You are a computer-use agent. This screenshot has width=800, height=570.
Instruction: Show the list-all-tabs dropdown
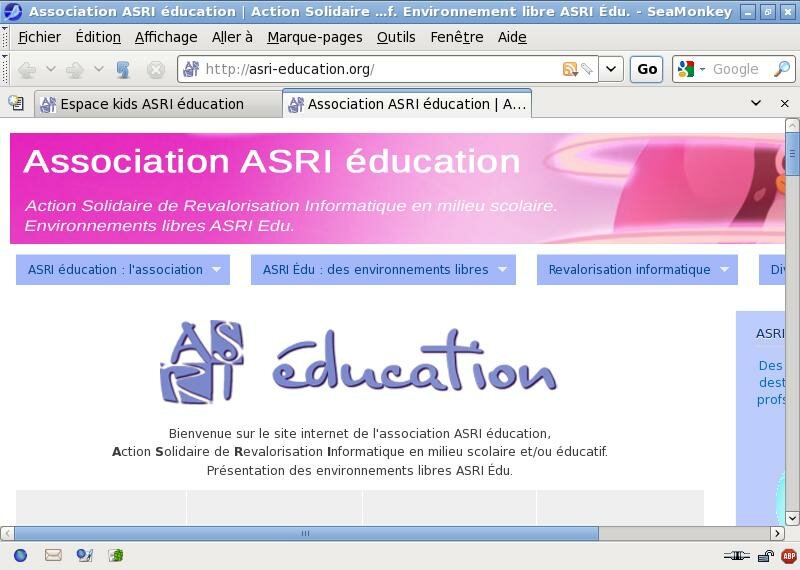[x=756, y=103]
